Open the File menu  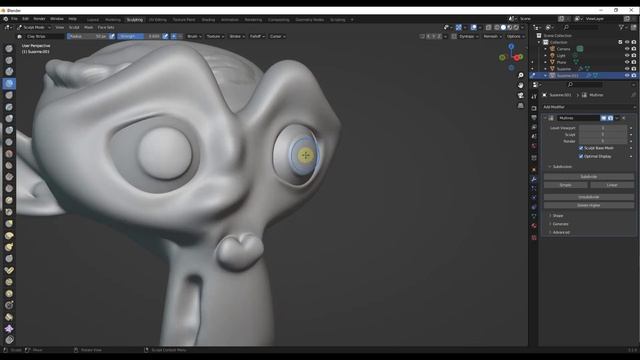tap(14, 19)
